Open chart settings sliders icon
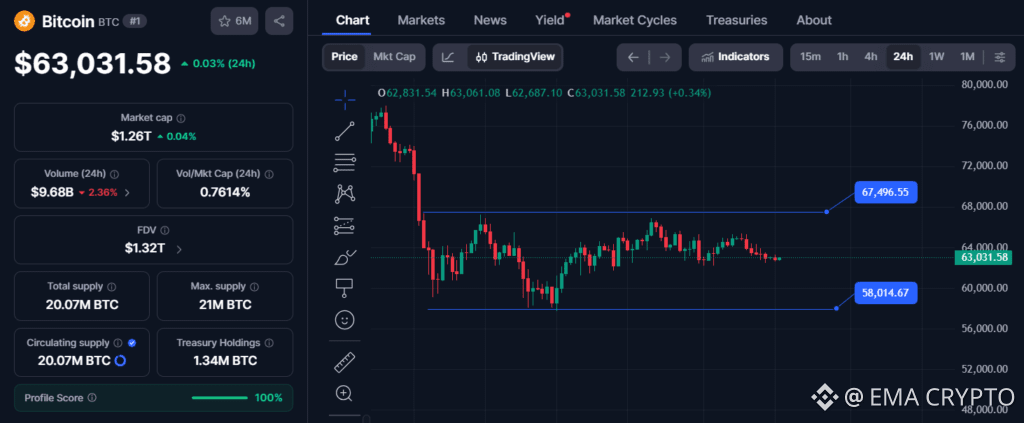Image resolution: width=1024 pixels, height=423 pixels. point(1000,57)
